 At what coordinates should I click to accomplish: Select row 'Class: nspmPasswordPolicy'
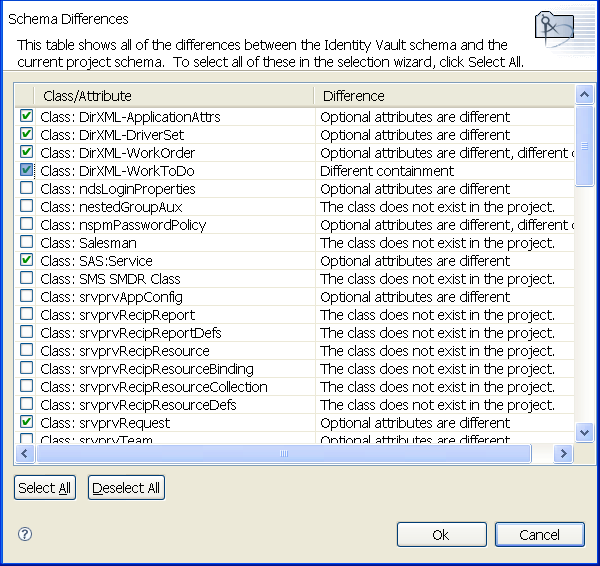click(295, 225)
